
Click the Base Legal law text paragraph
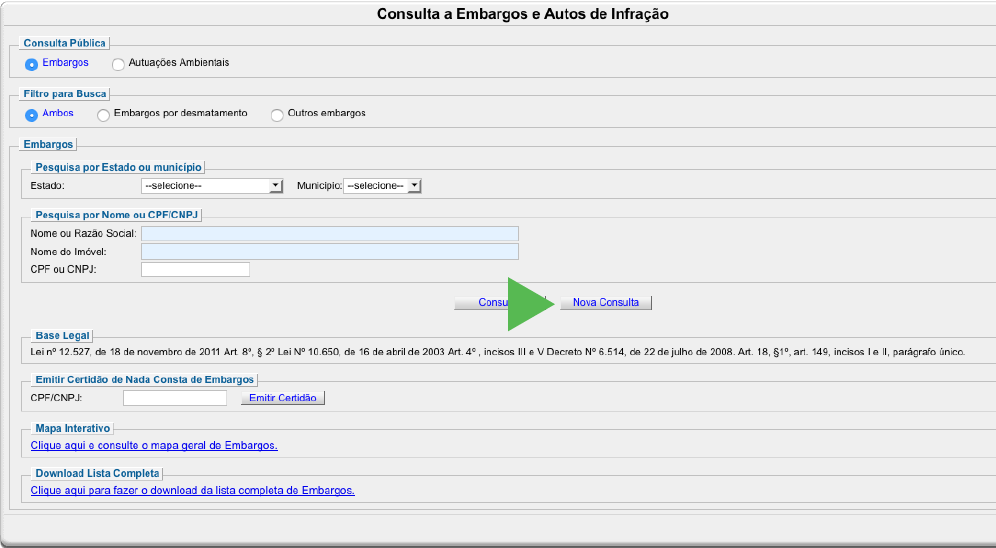point(497,353)
